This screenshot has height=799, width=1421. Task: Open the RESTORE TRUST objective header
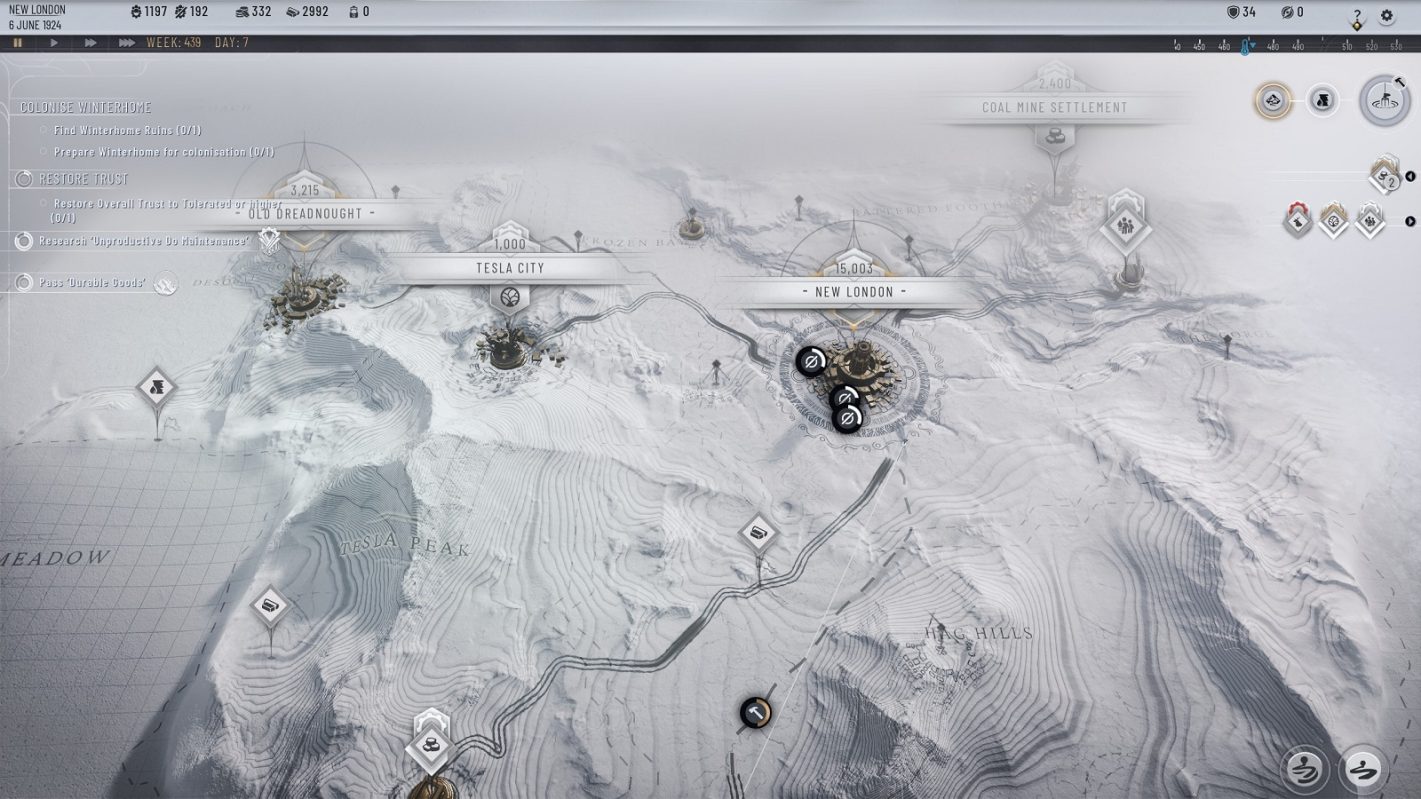click(x=83, y=179)
